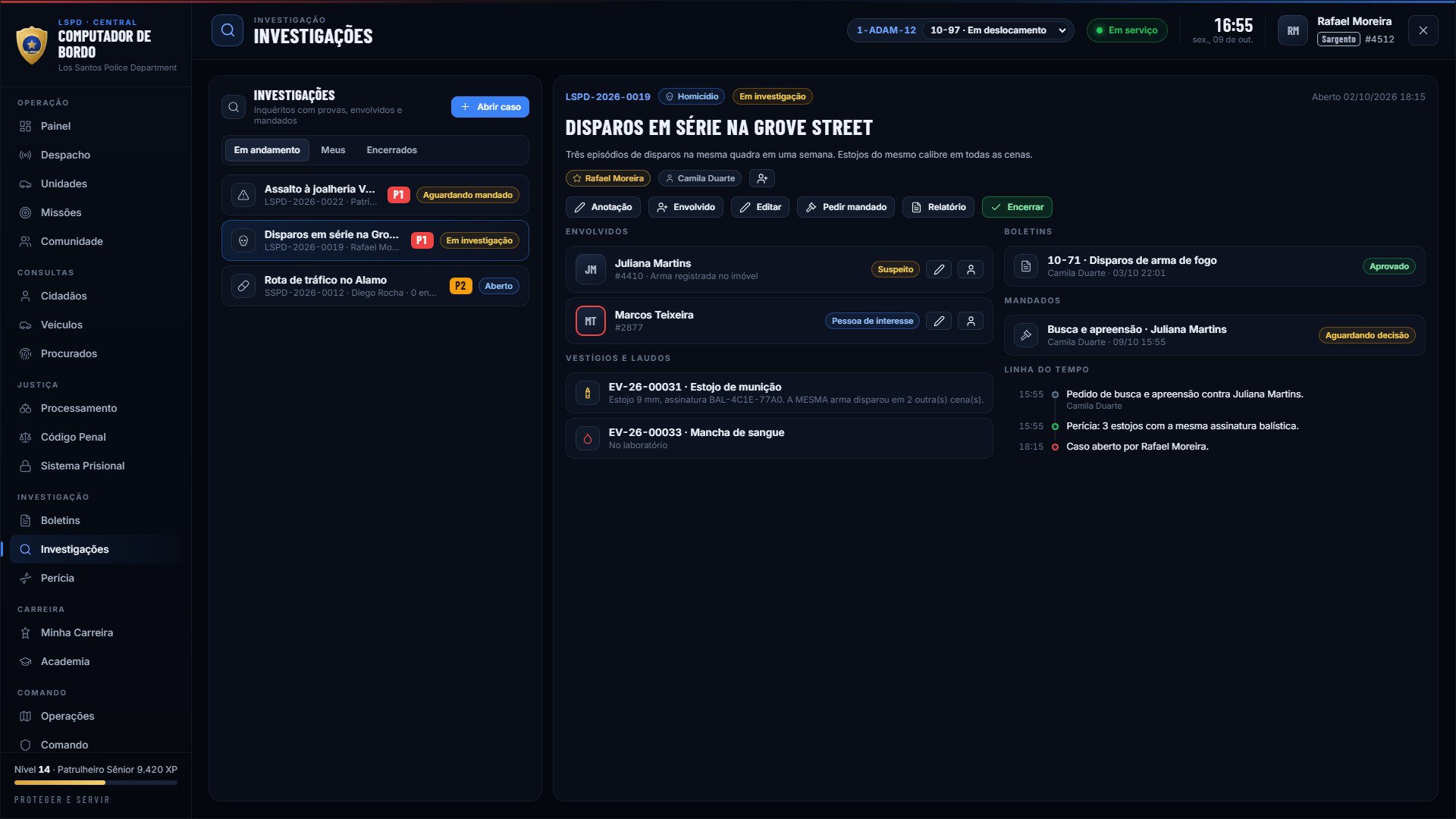This screenshot has height=819, width=1456.
Task: Open Código Penal in the sidebar
Action: point(95,437)
